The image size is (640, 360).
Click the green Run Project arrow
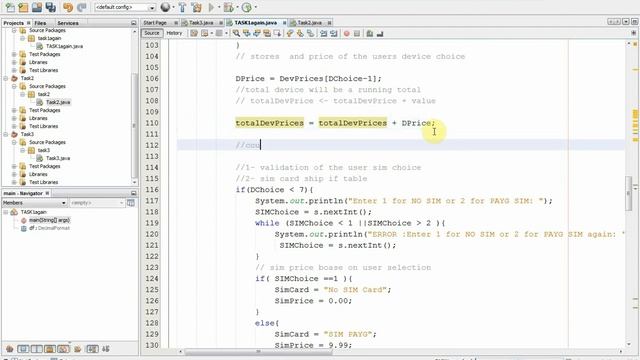click(x=211, y=7)
